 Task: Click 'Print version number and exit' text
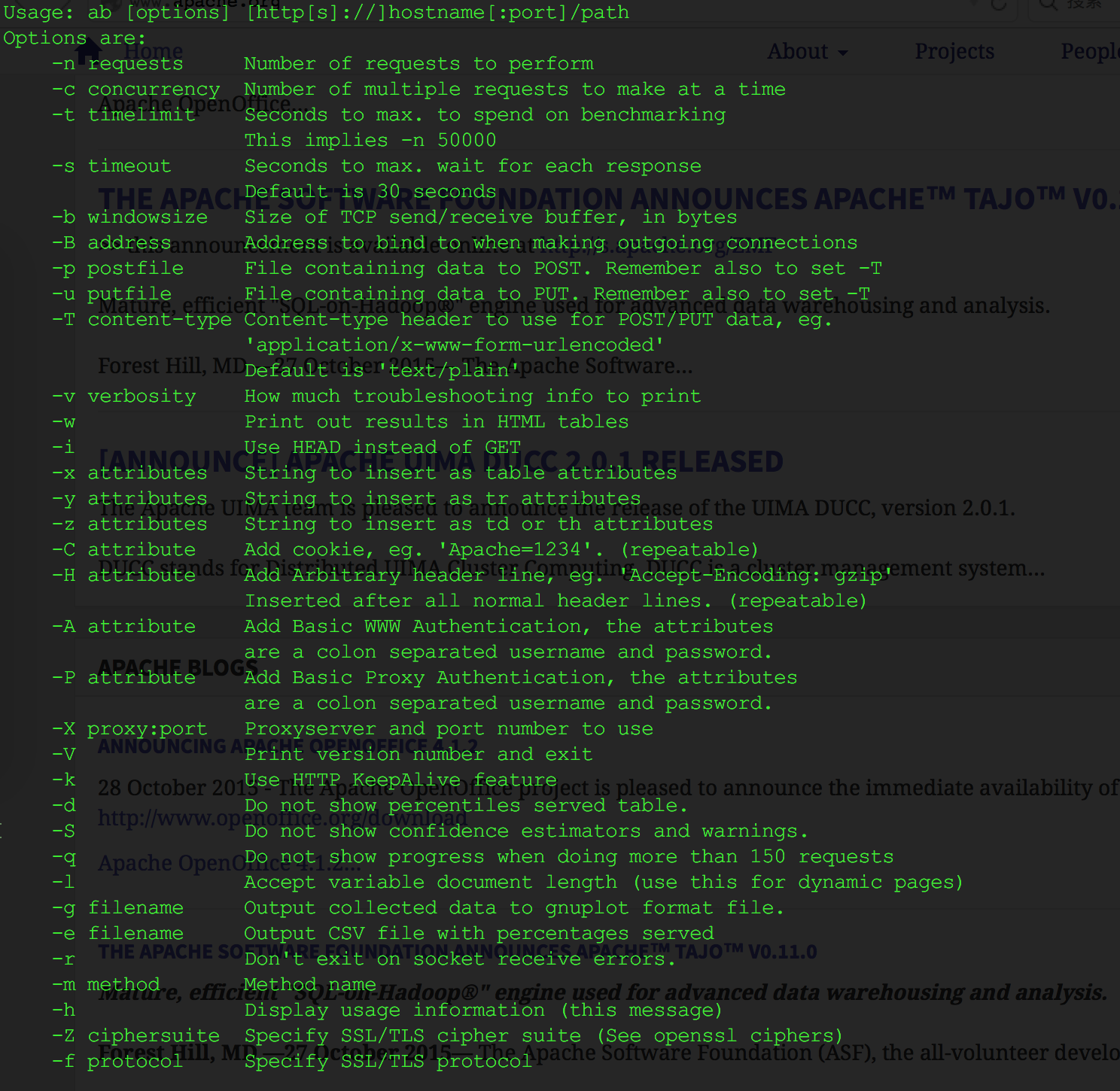point(418,755)
